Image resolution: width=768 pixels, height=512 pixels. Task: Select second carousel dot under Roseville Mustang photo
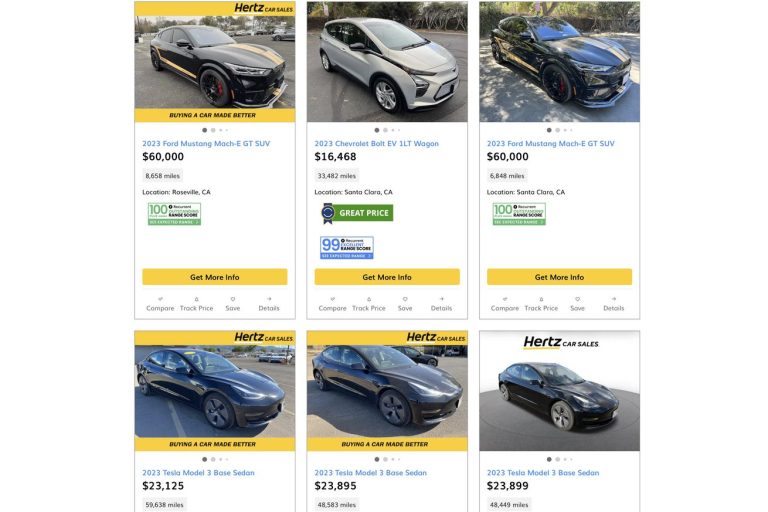point(213,130)
